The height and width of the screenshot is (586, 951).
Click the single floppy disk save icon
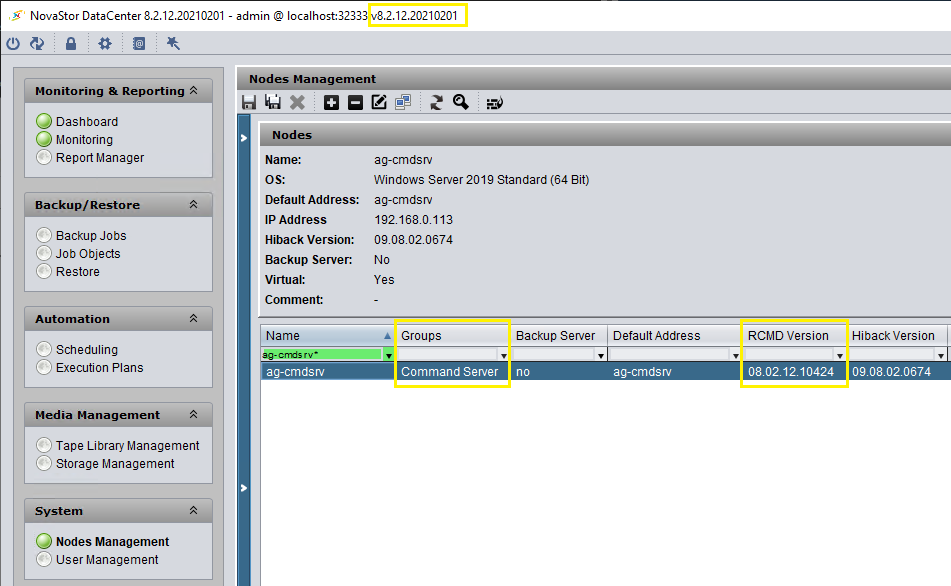pyautogui.click(x=249, y=103)
